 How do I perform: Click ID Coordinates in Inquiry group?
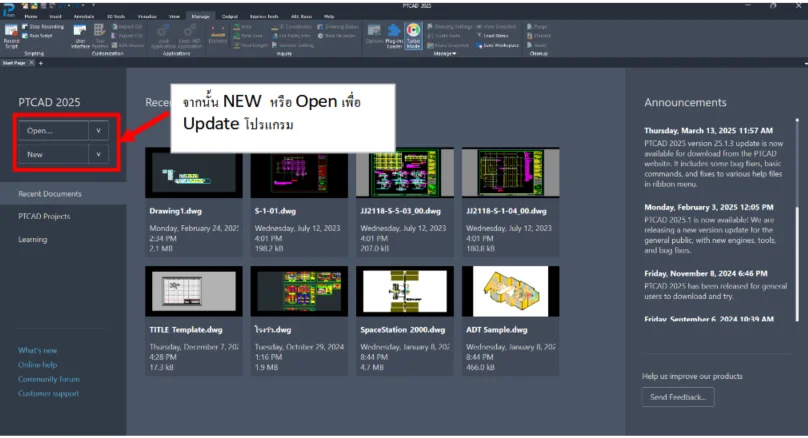pos(292,27)
